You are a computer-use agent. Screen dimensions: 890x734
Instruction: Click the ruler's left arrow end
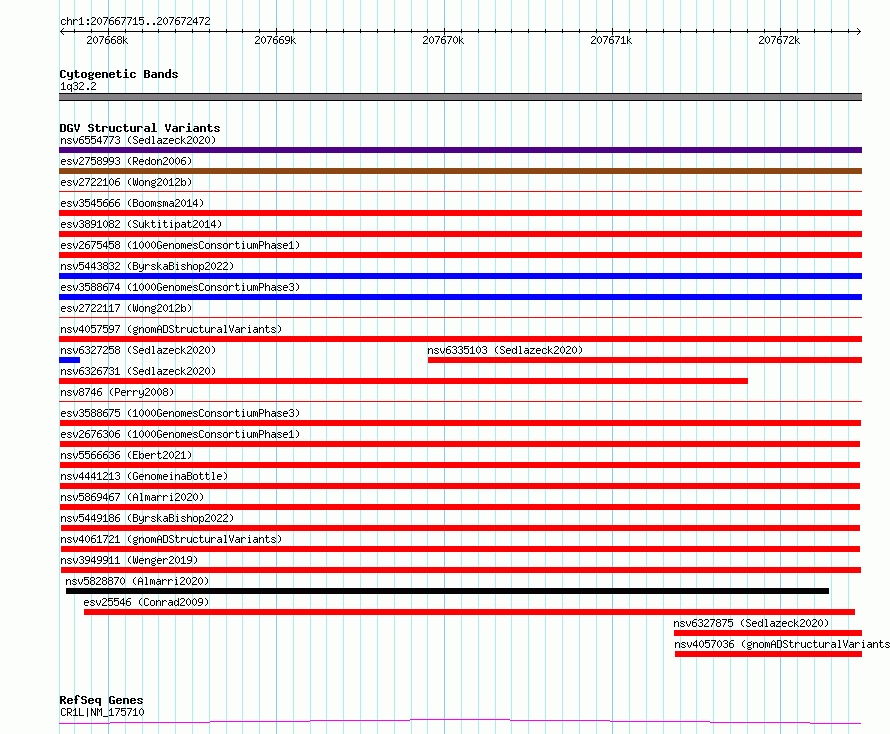(x=62, y=32)
